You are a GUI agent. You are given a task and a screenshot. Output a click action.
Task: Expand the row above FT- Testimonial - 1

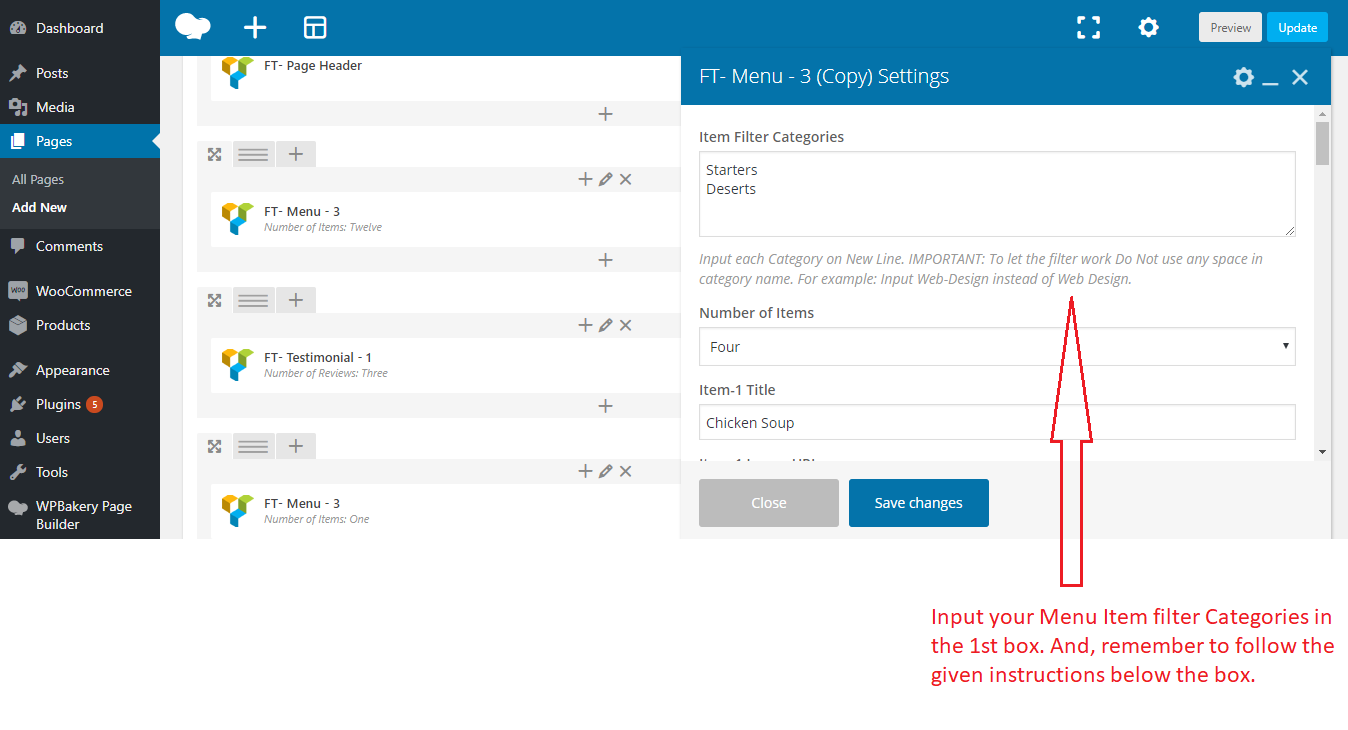(214, 300)
